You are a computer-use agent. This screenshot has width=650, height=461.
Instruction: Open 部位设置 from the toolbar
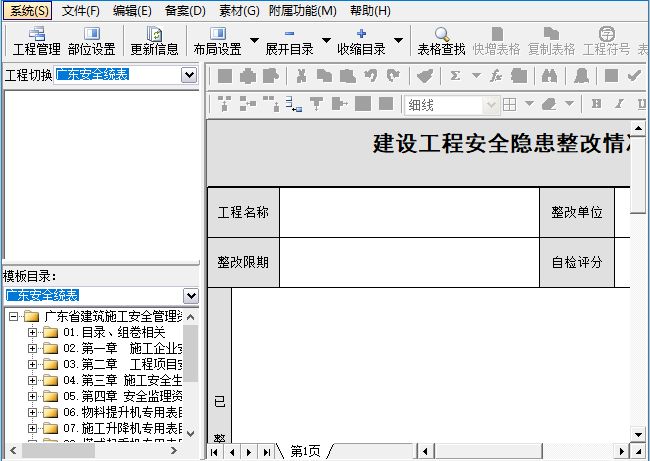click(x=91, y=41)
